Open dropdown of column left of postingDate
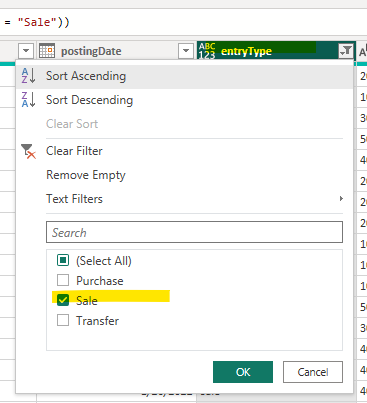Image resolution: width=367 pixels, height=403 pixels. (x=26, y=51)
